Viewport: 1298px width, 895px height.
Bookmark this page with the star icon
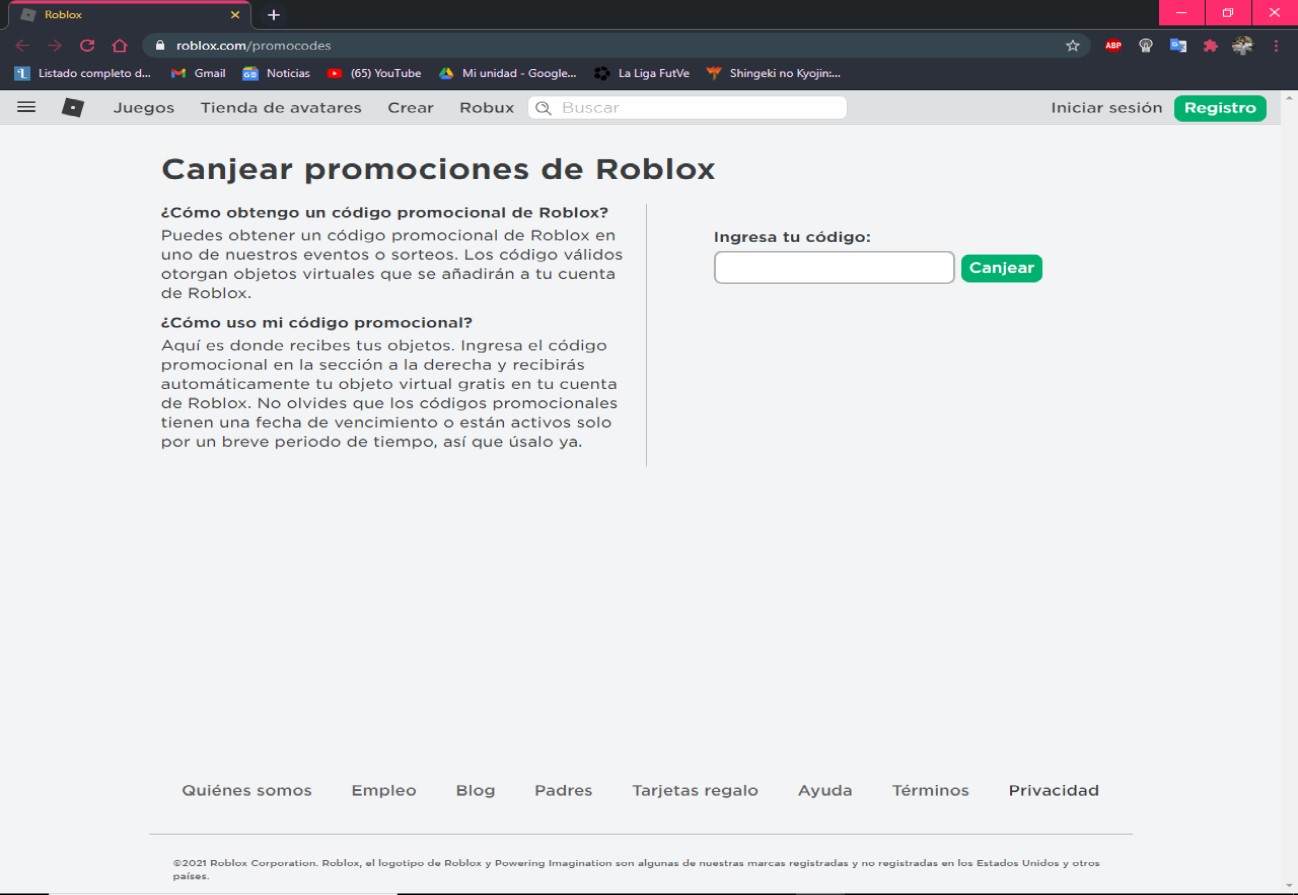coord(1073,45)
